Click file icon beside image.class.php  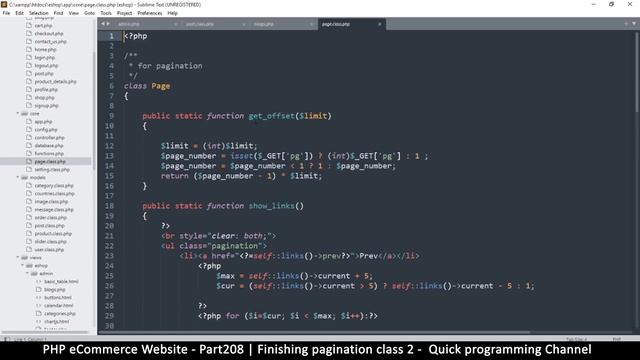[29, 202]
